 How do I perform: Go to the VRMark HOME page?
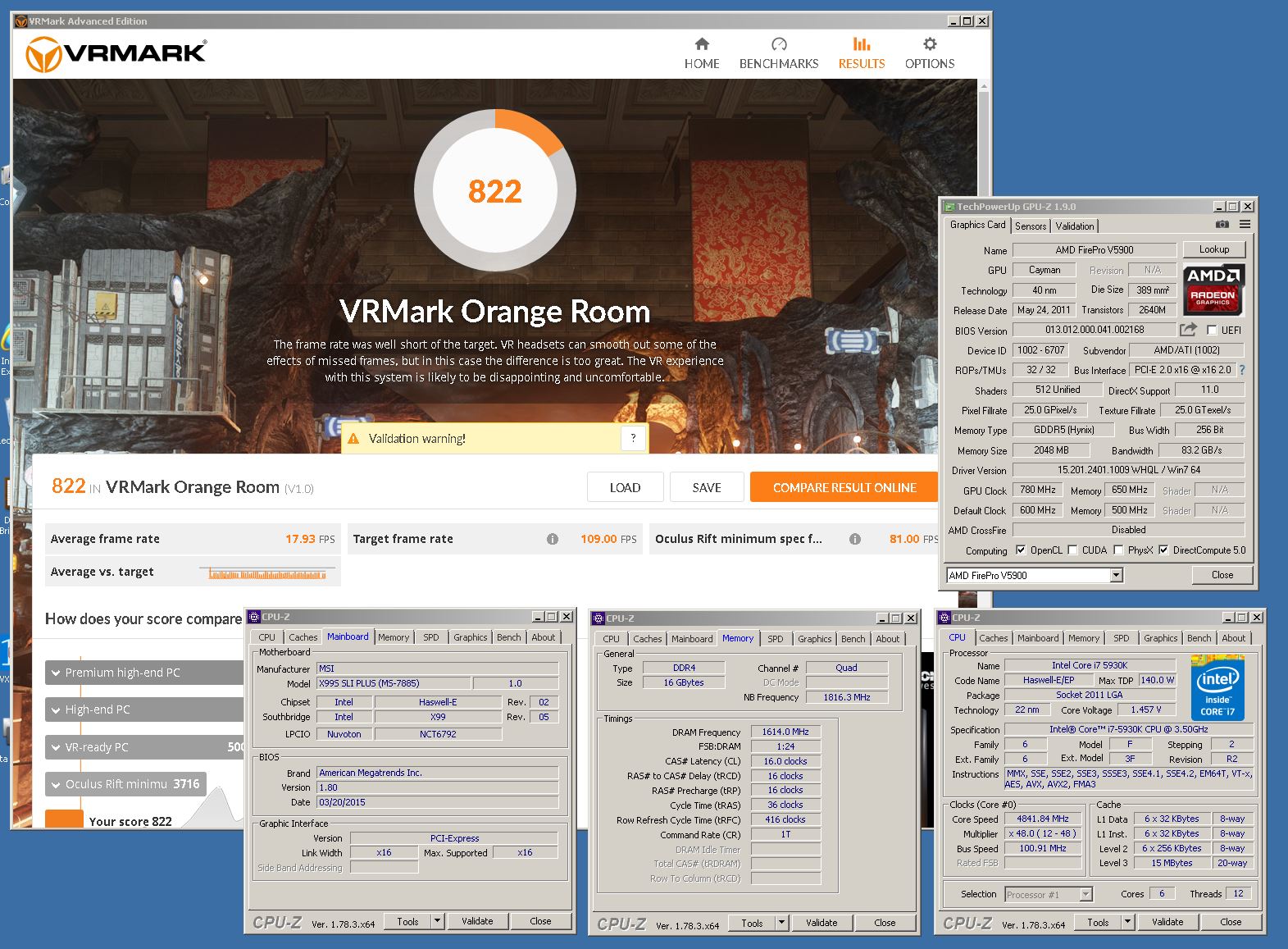(x=702, y=53)
